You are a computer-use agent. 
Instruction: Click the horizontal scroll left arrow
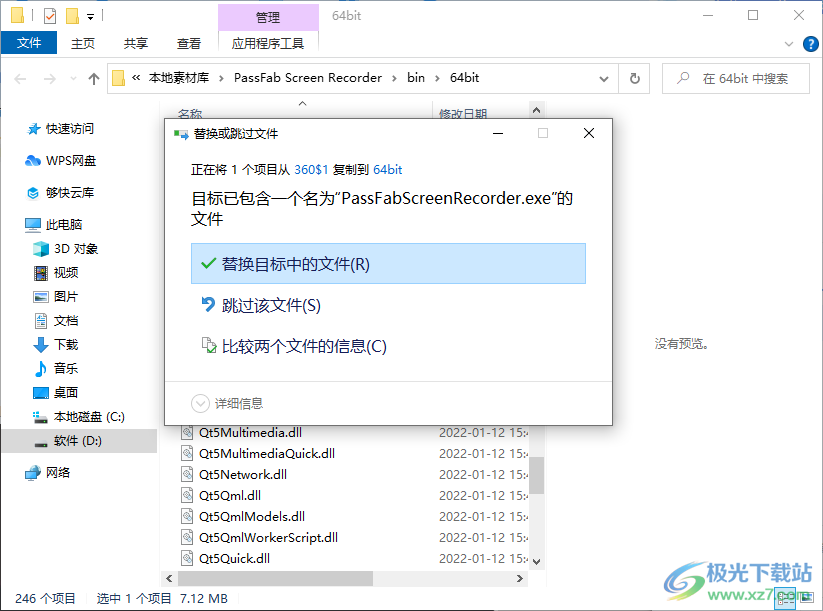point(169,578)
